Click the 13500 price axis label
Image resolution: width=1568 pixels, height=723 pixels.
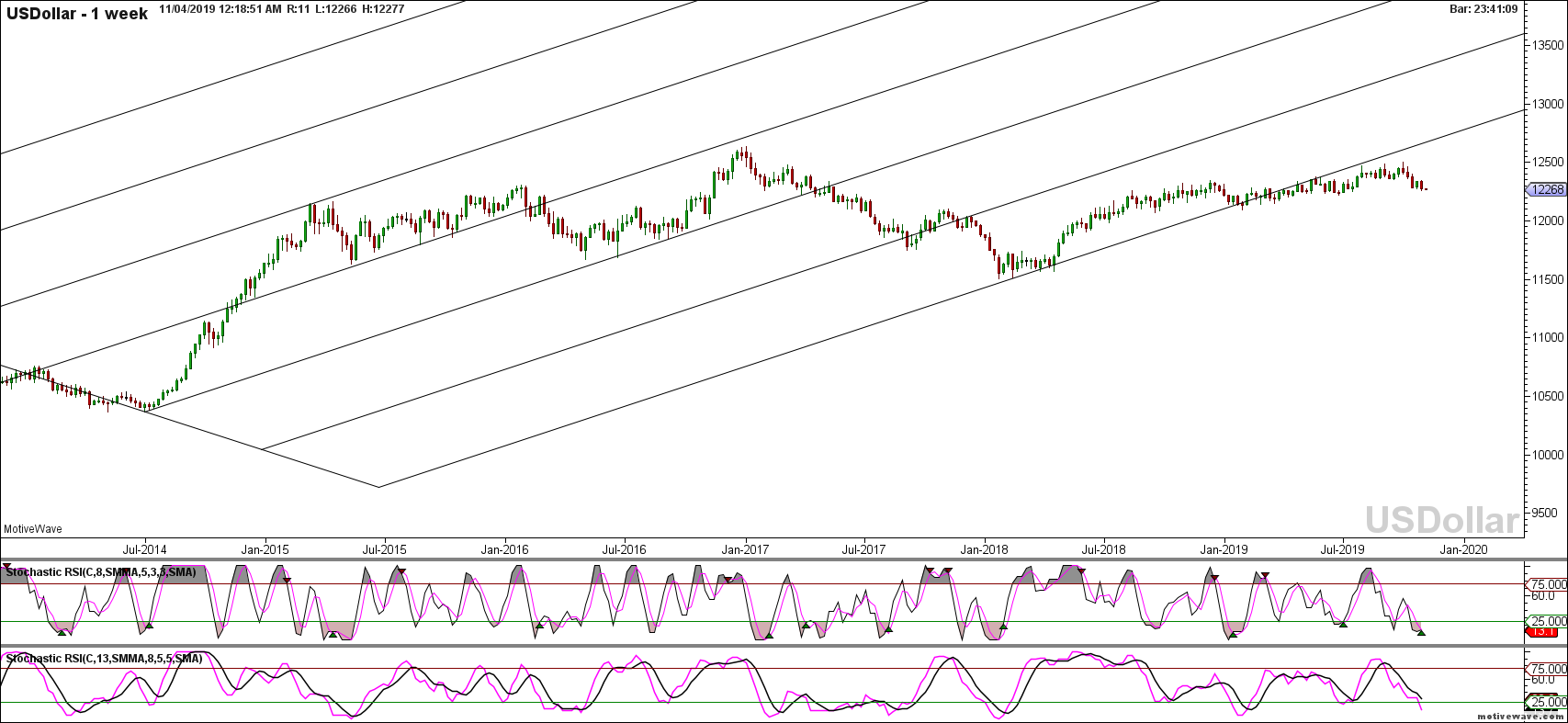pos(1546,45)
